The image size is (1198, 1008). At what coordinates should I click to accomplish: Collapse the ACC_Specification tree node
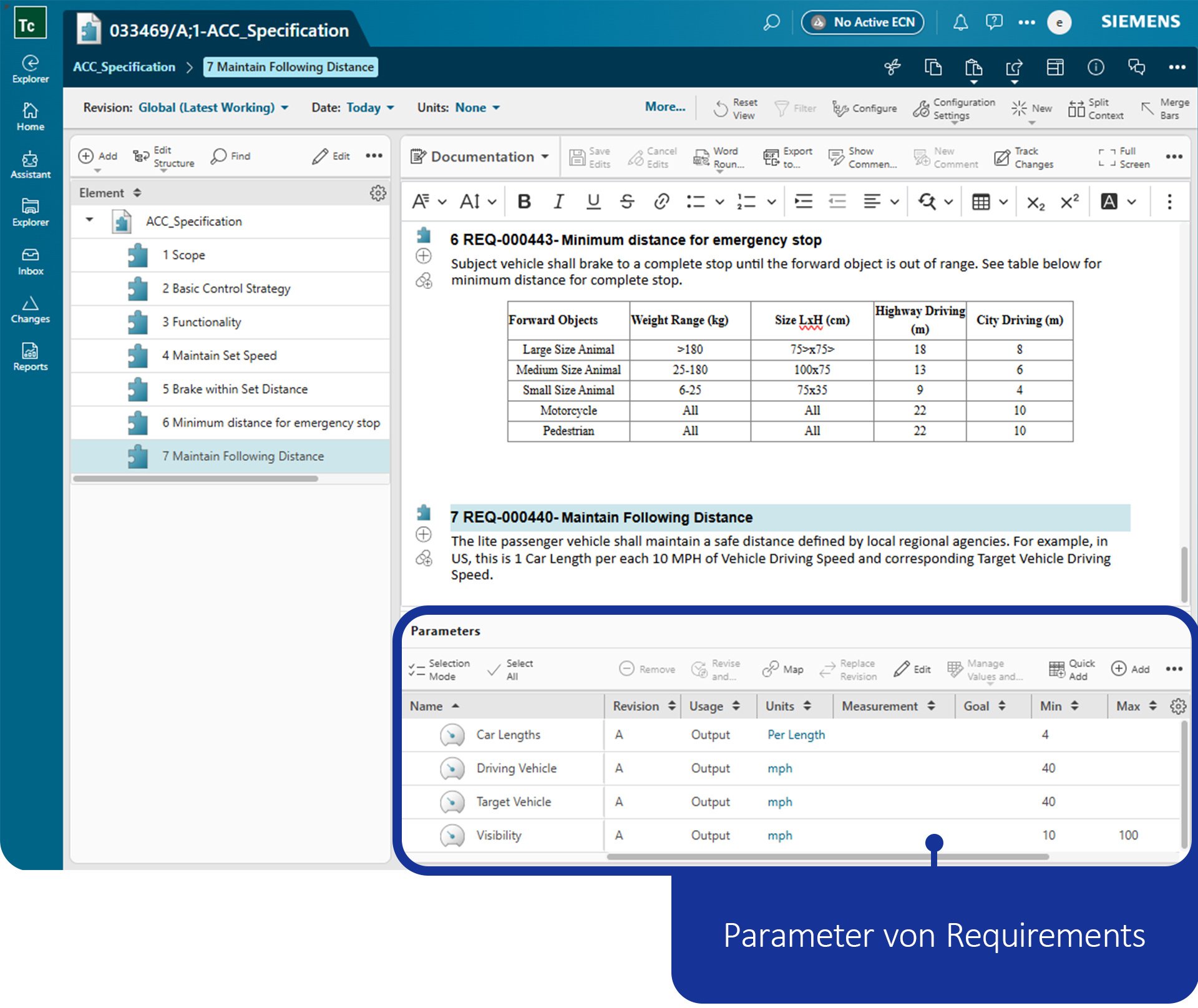pyautogui.click(x=89, y=220)
